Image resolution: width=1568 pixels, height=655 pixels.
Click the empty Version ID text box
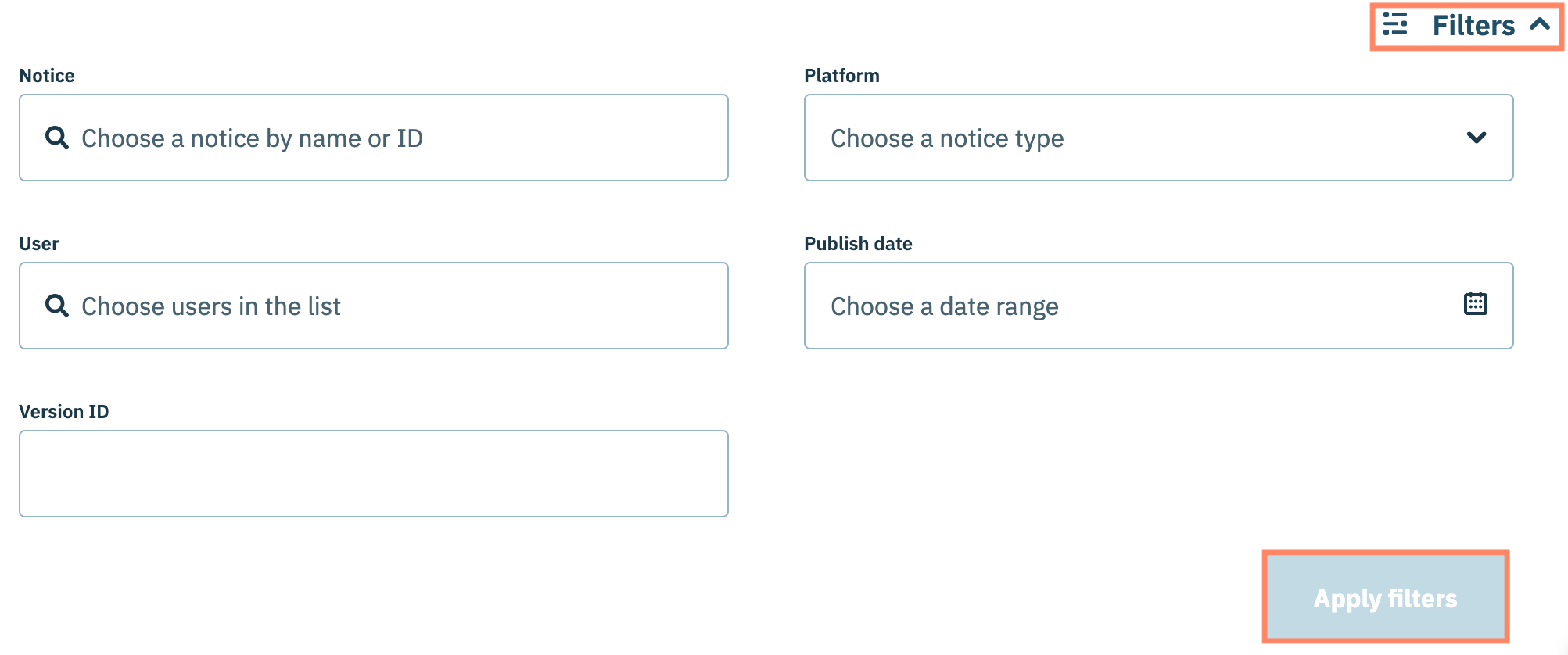pos(374,474)
